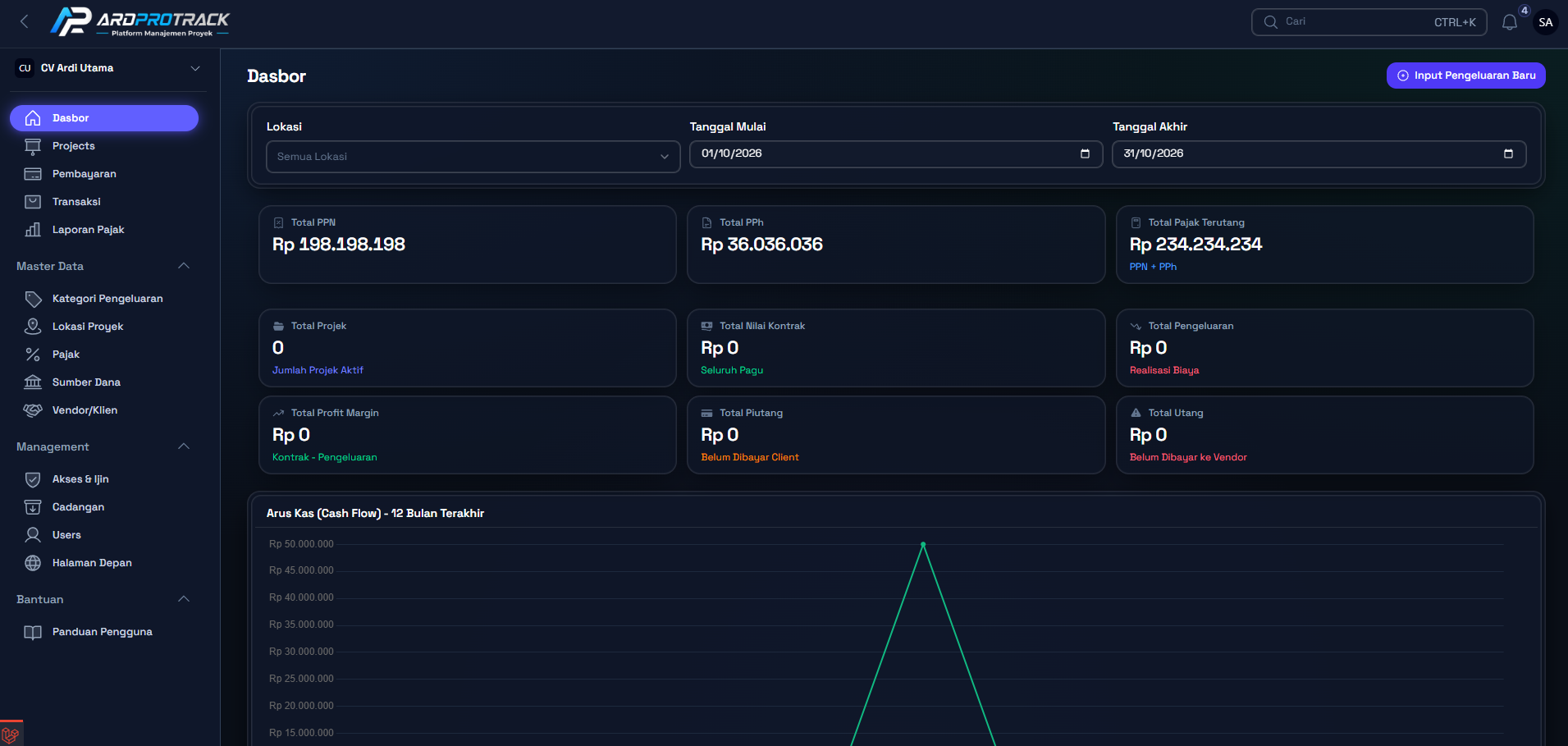This screenshot has height=746, width=1568.
Task: Click the Tanggal Akhir date field
Action: tap(1319, 153)
